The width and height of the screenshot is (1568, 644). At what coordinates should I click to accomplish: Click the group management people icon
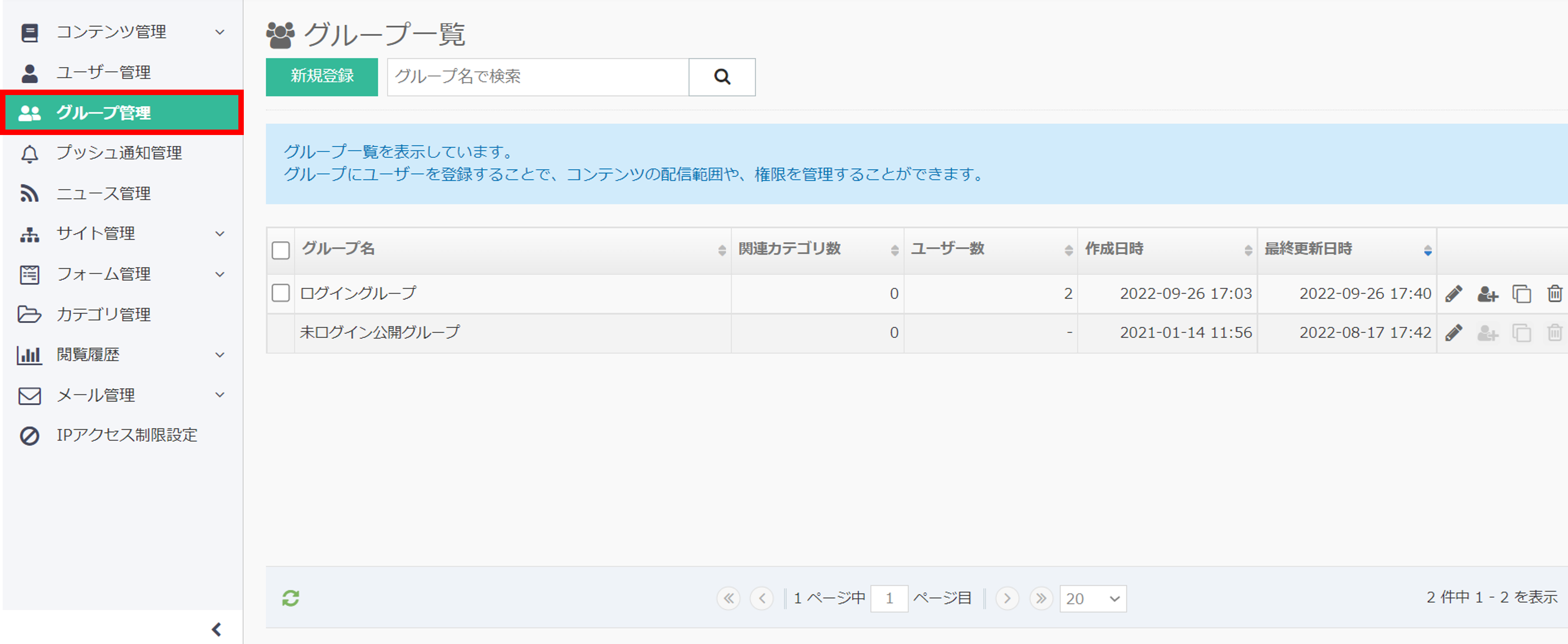pyautogui.click(x=29, y=113)
